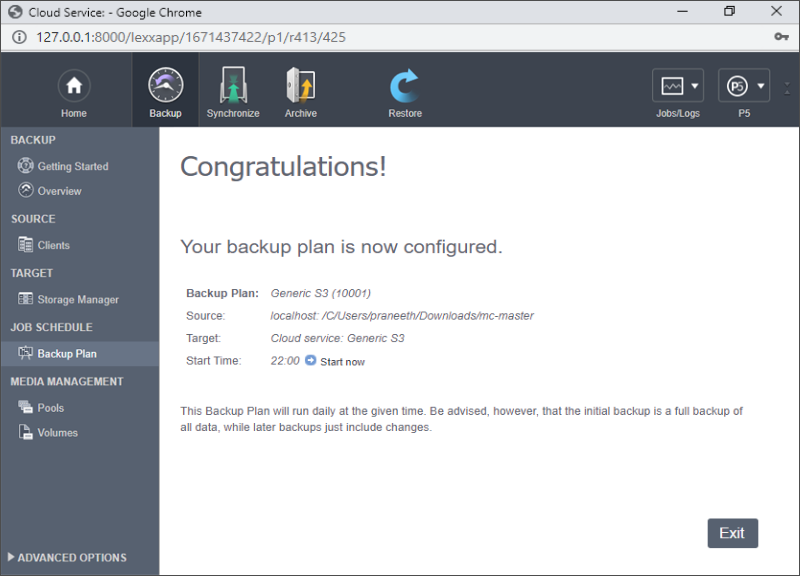Click the Congratulations! heading

click(283, 167)
